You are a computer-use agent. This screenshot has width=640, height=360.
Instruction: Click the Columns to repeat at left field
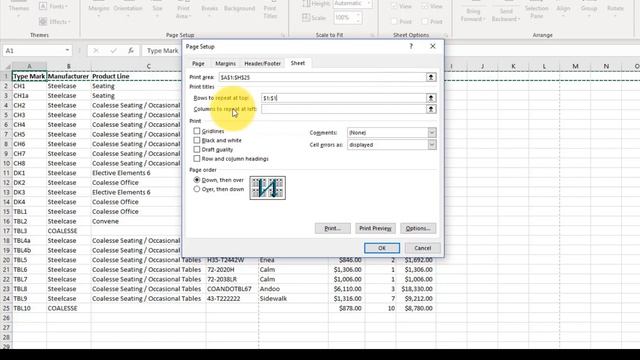pyautogui.click(x=344, y=109)
